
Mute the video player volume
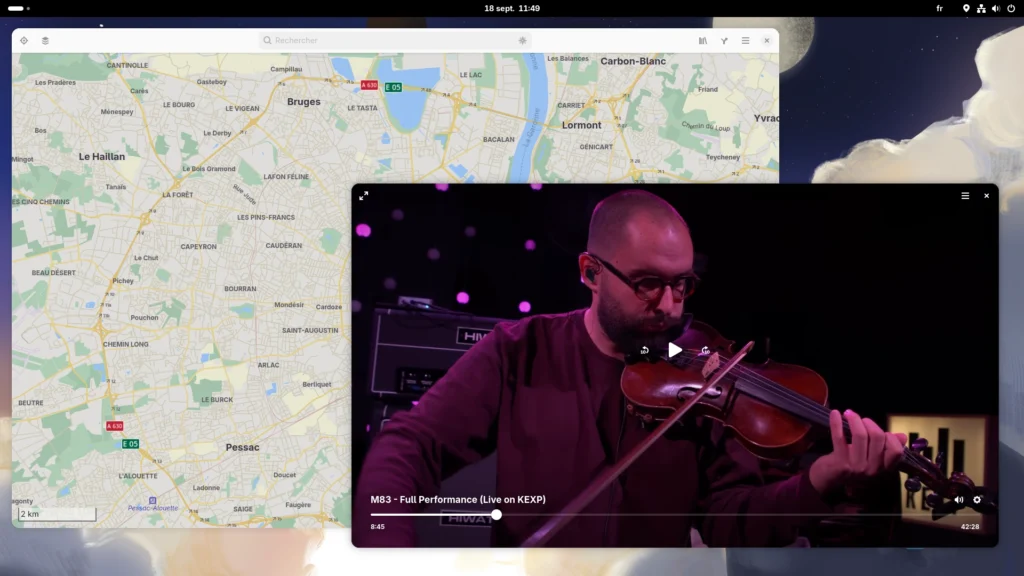point(958,500)
